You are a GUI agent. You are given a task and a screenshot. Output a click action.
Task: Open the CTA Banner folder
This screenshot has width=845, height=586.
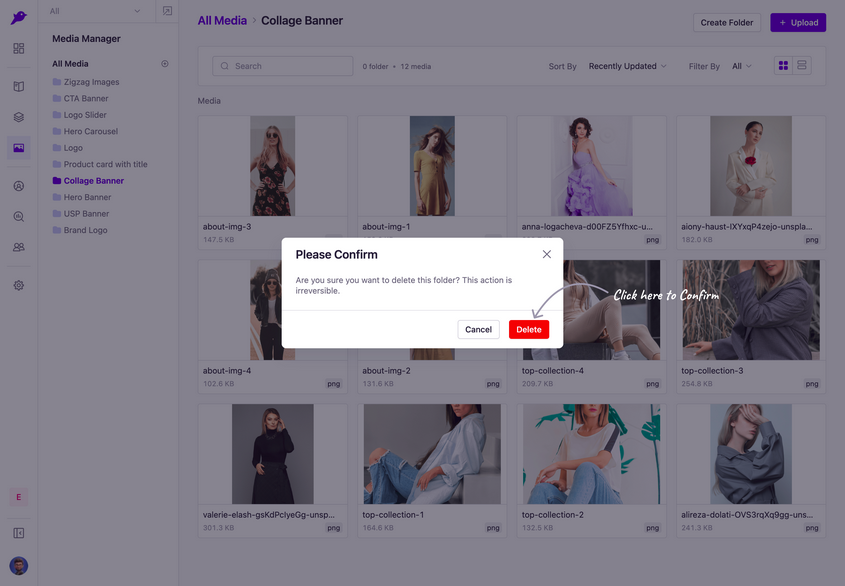[80, 99]
